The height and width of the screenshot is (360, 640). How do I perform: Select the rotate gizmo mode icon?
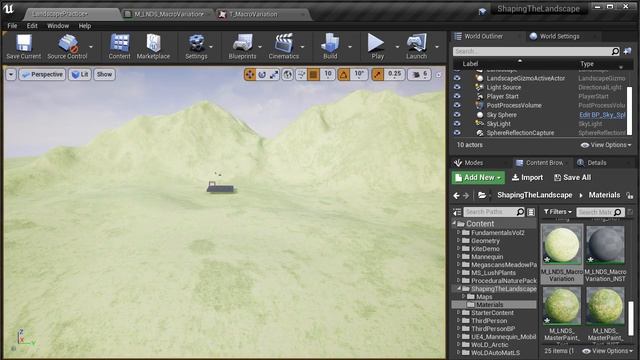click(262, 74)
